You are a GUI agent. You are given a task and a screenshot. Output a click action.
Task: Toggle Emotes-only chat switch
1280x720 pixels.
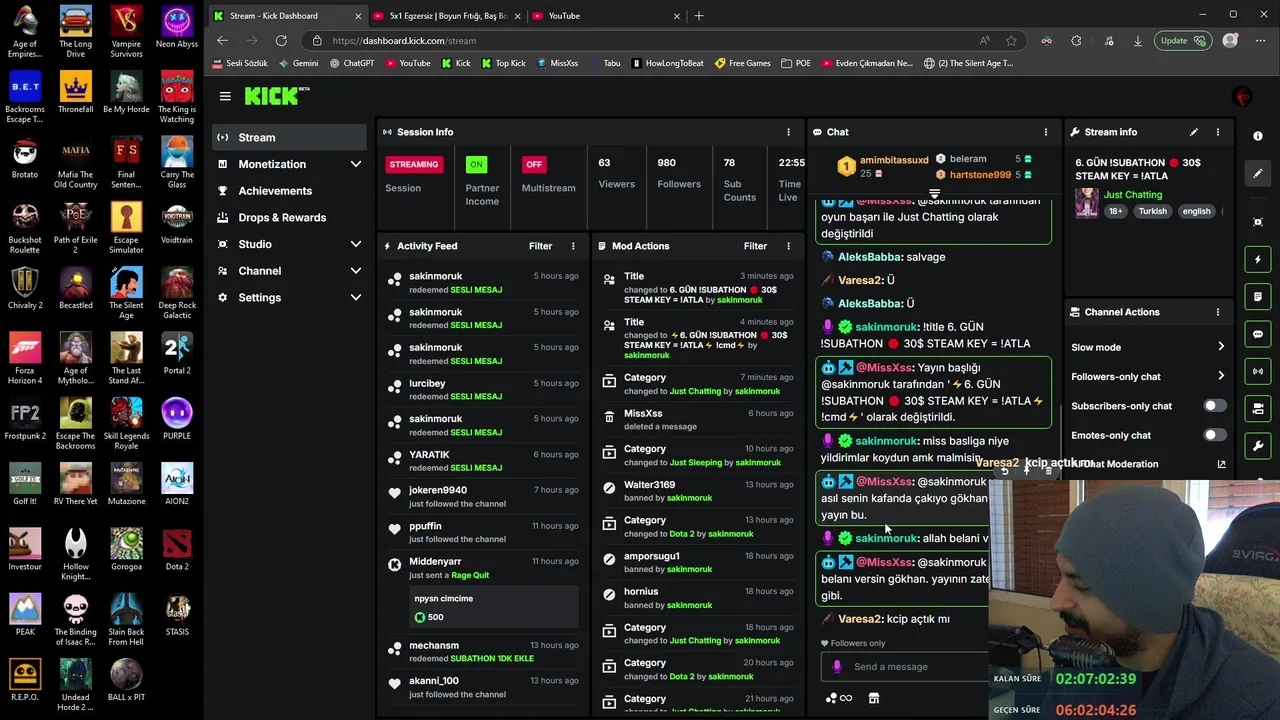1214,435
